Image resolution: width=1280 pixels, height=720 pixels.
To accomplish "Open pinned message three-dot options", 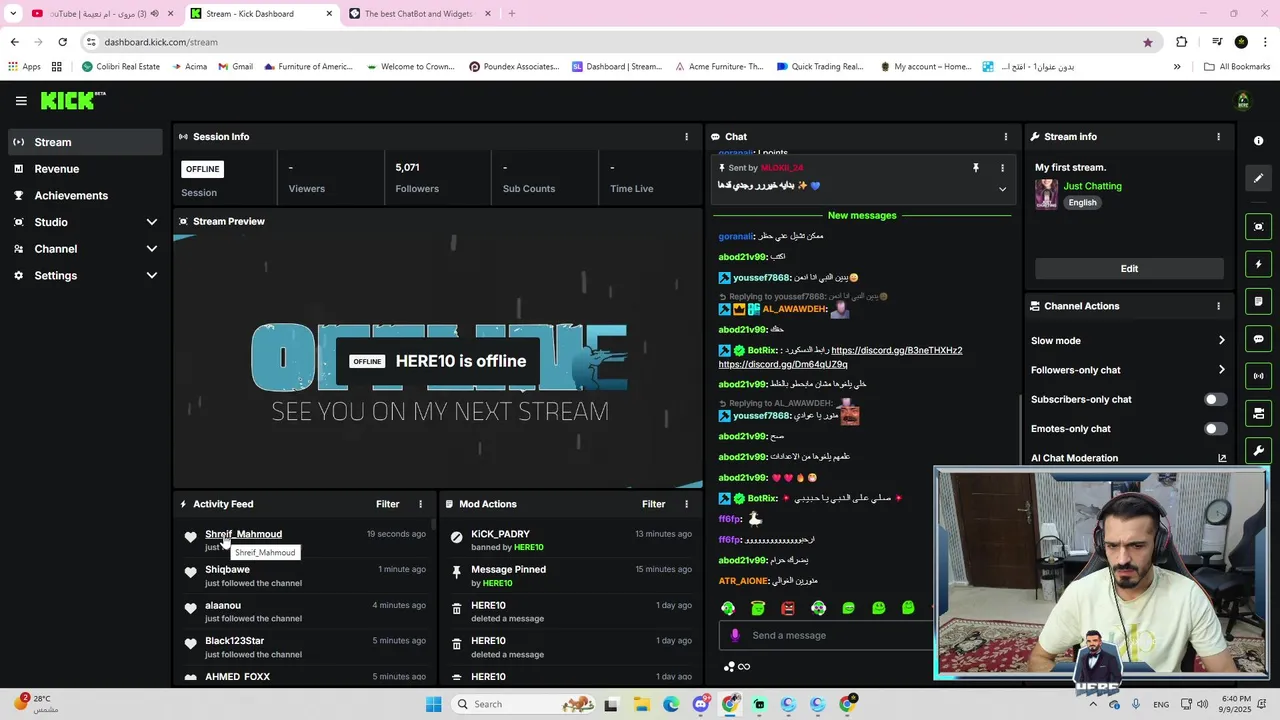I will [1002, 168].
